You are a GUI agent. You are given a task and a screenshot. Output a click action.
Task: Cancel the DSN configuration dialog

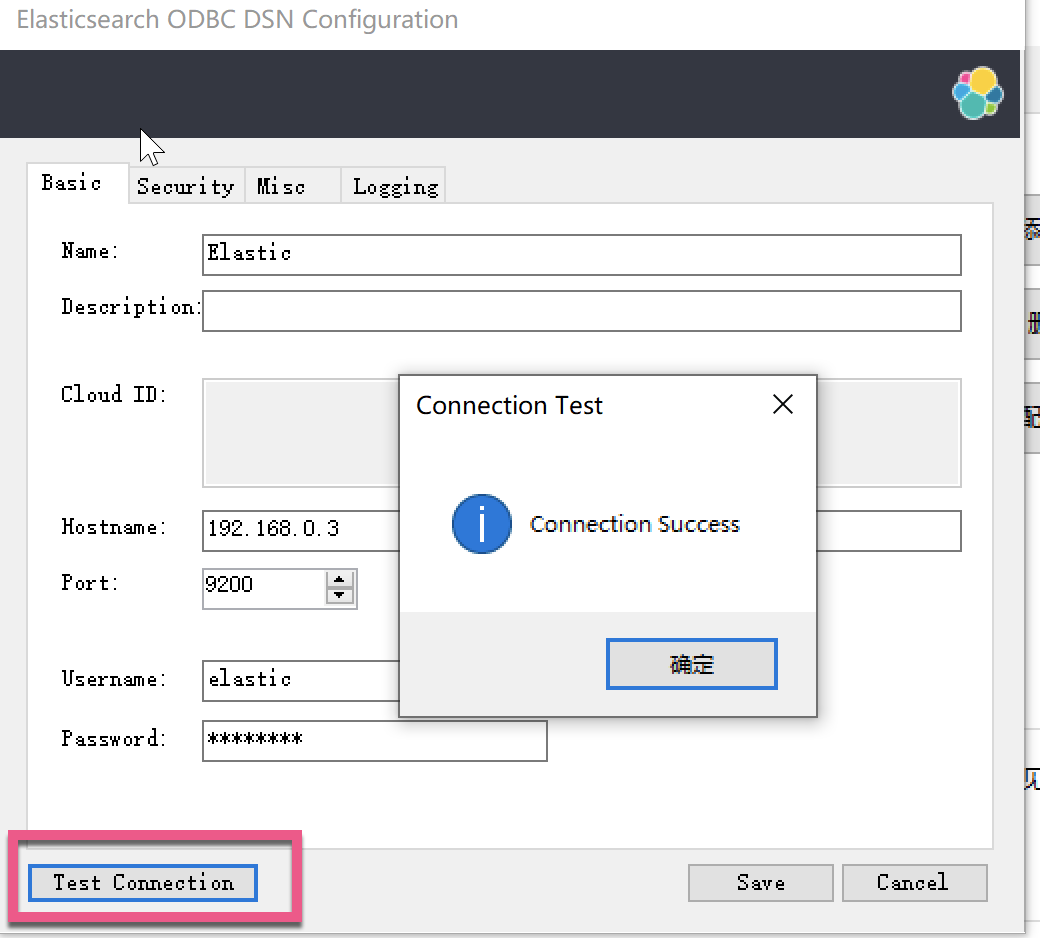pos(914,883)
